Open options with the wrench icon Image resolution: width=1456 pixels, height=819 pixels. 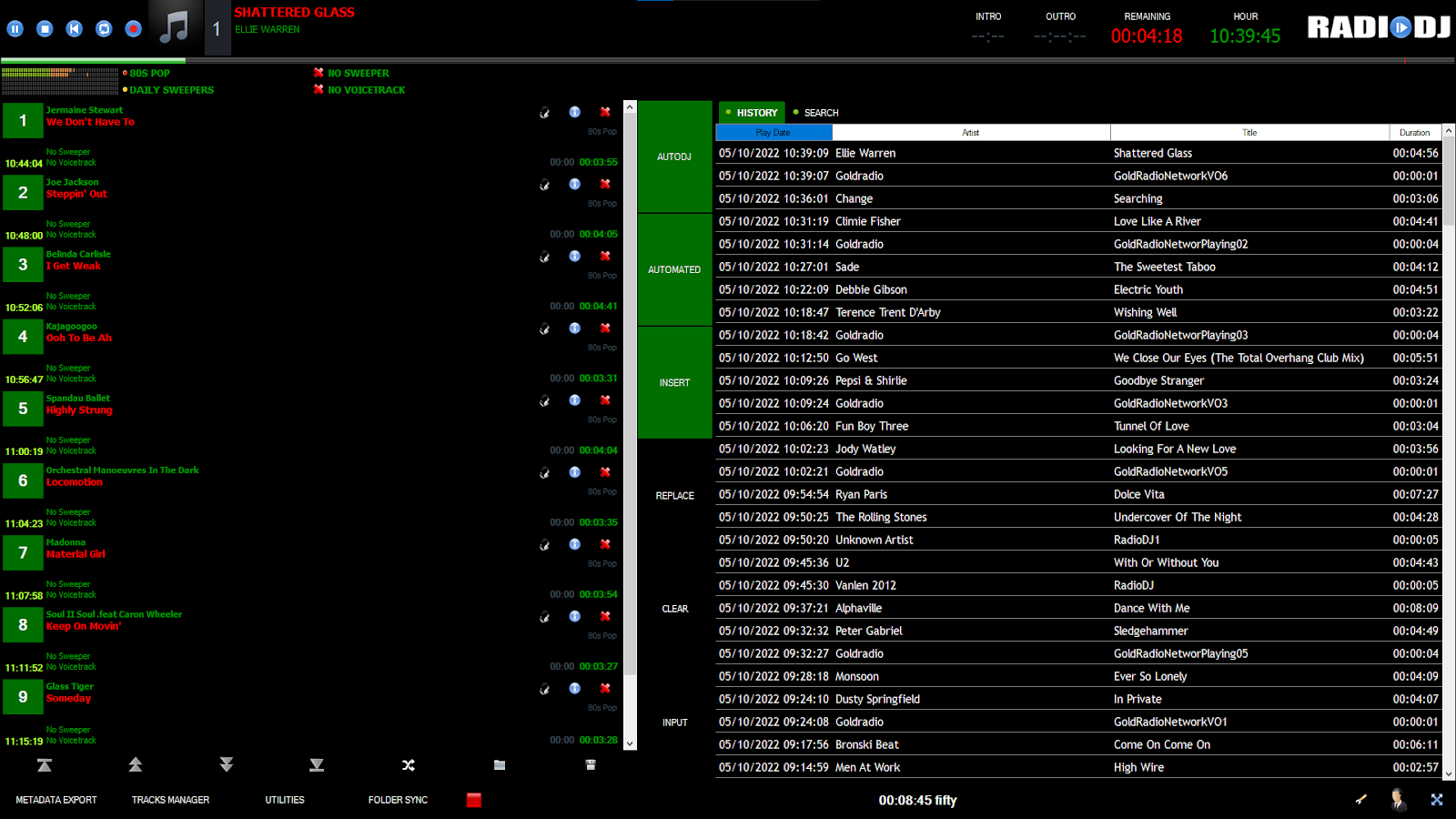pos(1361,800)
